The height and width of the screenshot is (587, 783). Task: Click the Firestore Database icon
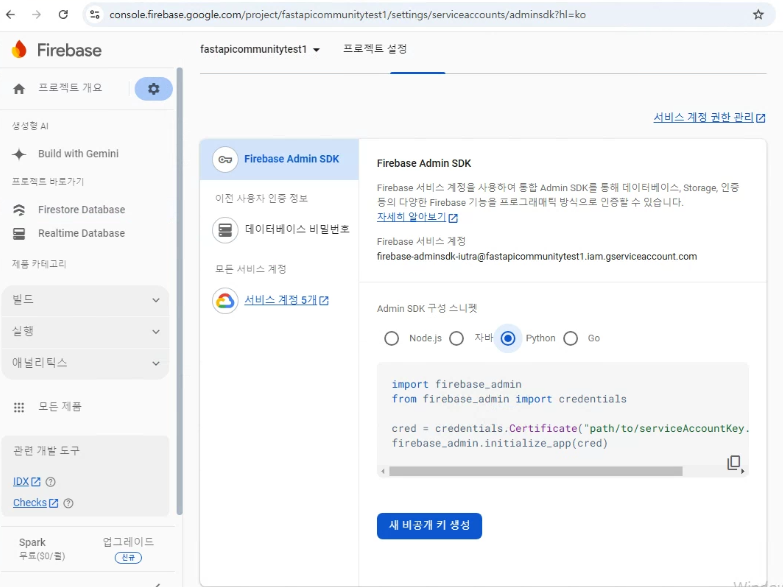(x=19, y=210)
